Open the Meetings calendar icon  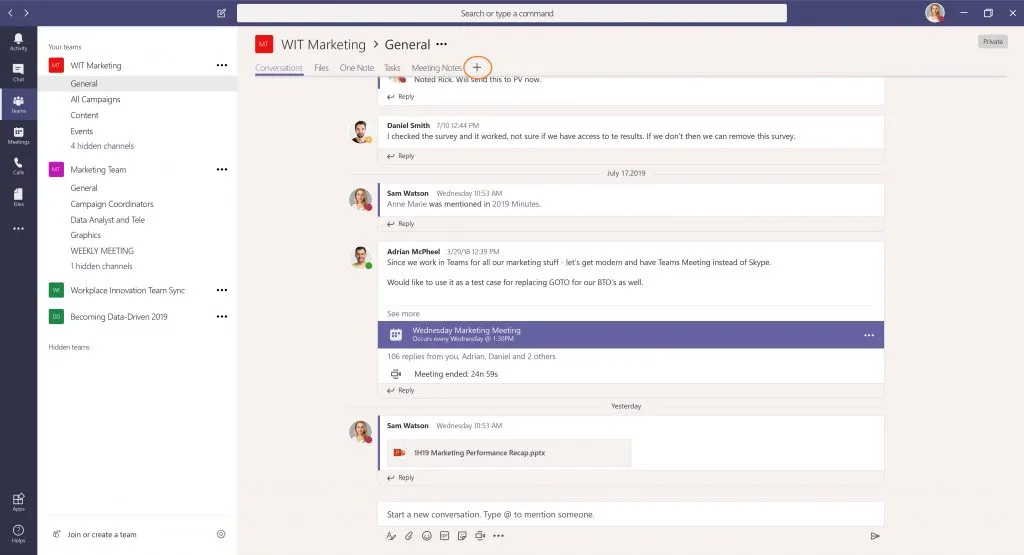[x=18, y=136]
